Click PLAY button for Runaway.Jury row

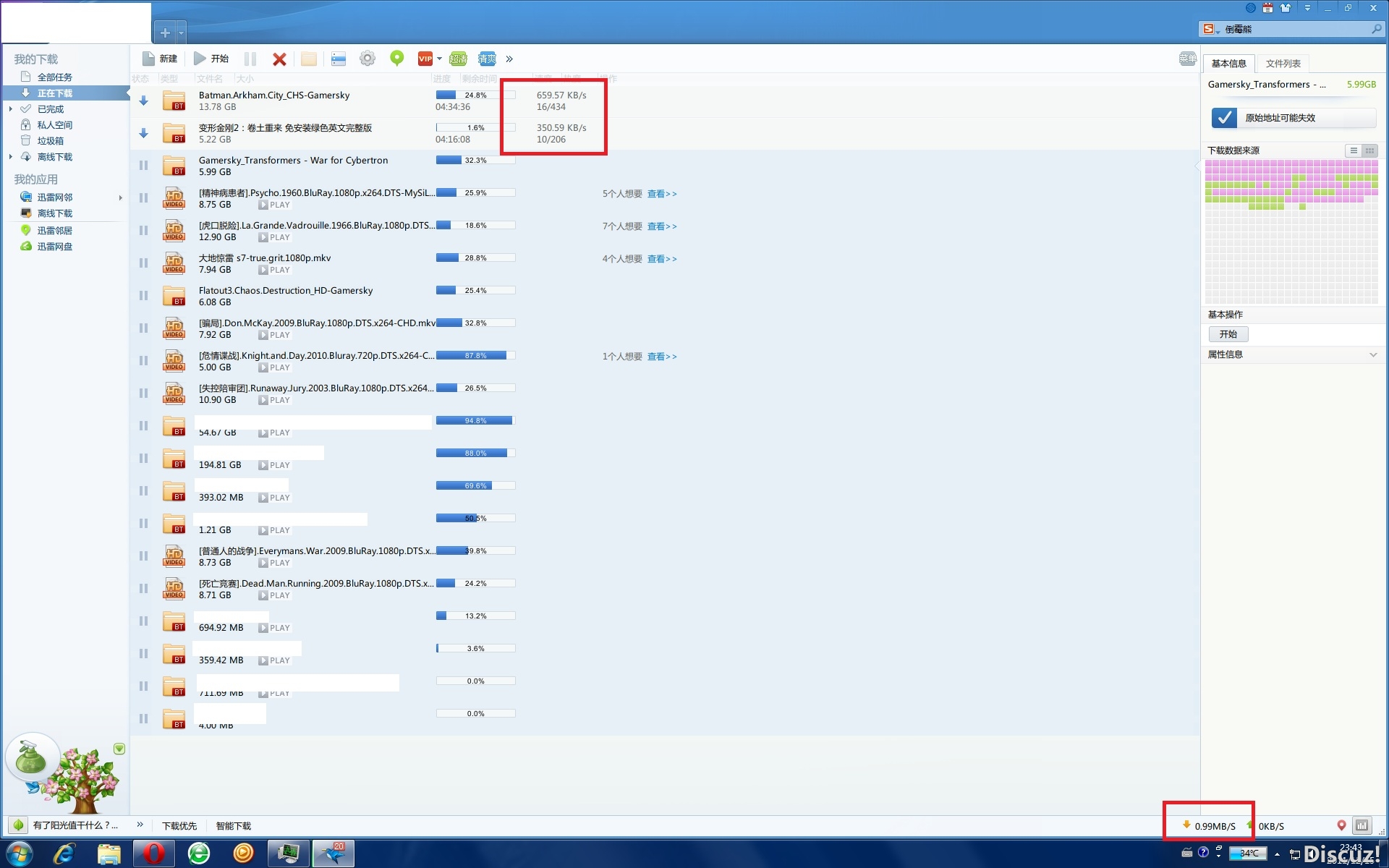274,400
